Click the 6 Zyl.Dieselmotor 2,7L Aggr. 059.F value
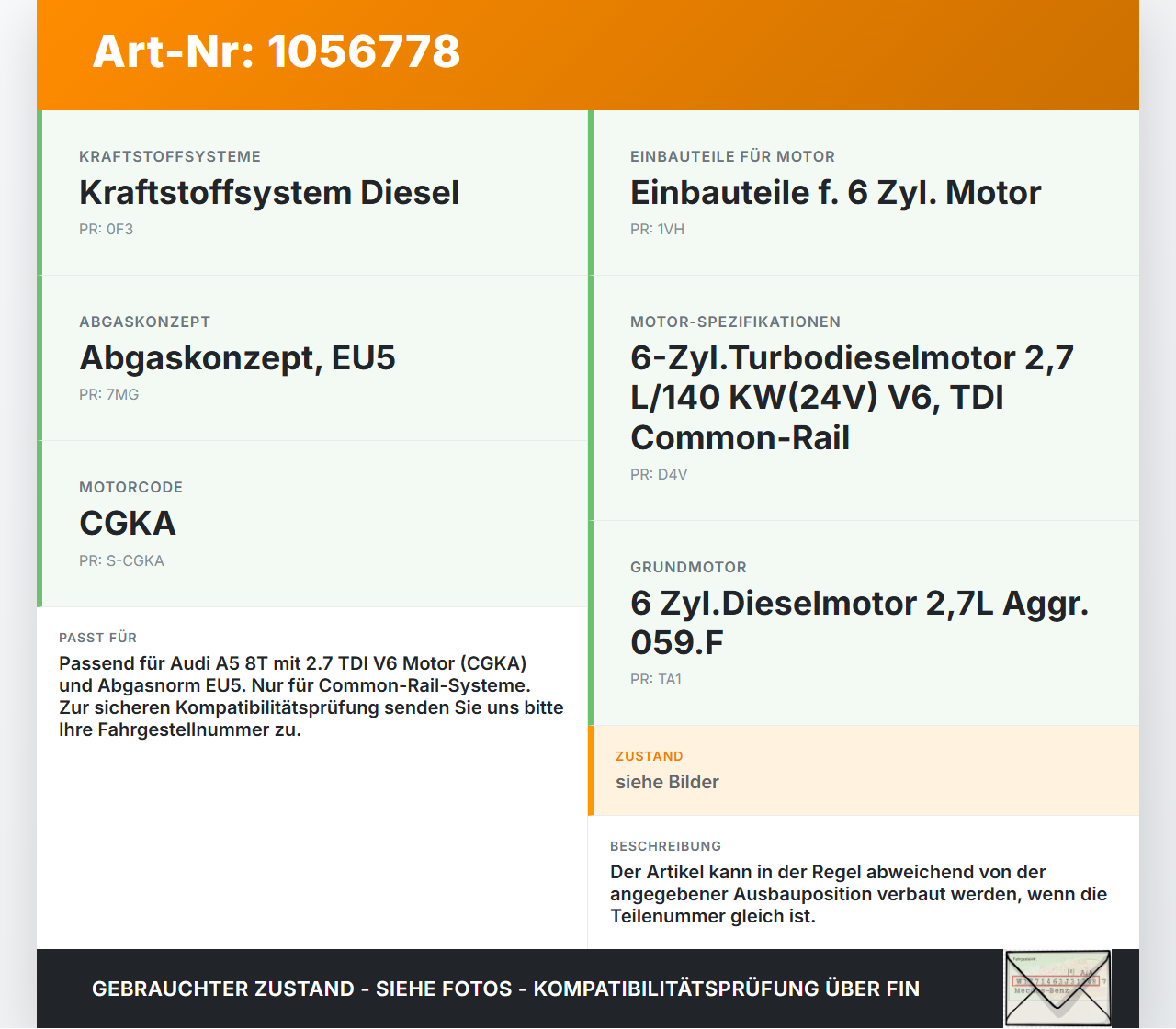Image resolution: width=1176 pixels, height=1029 pixels. 860,623
